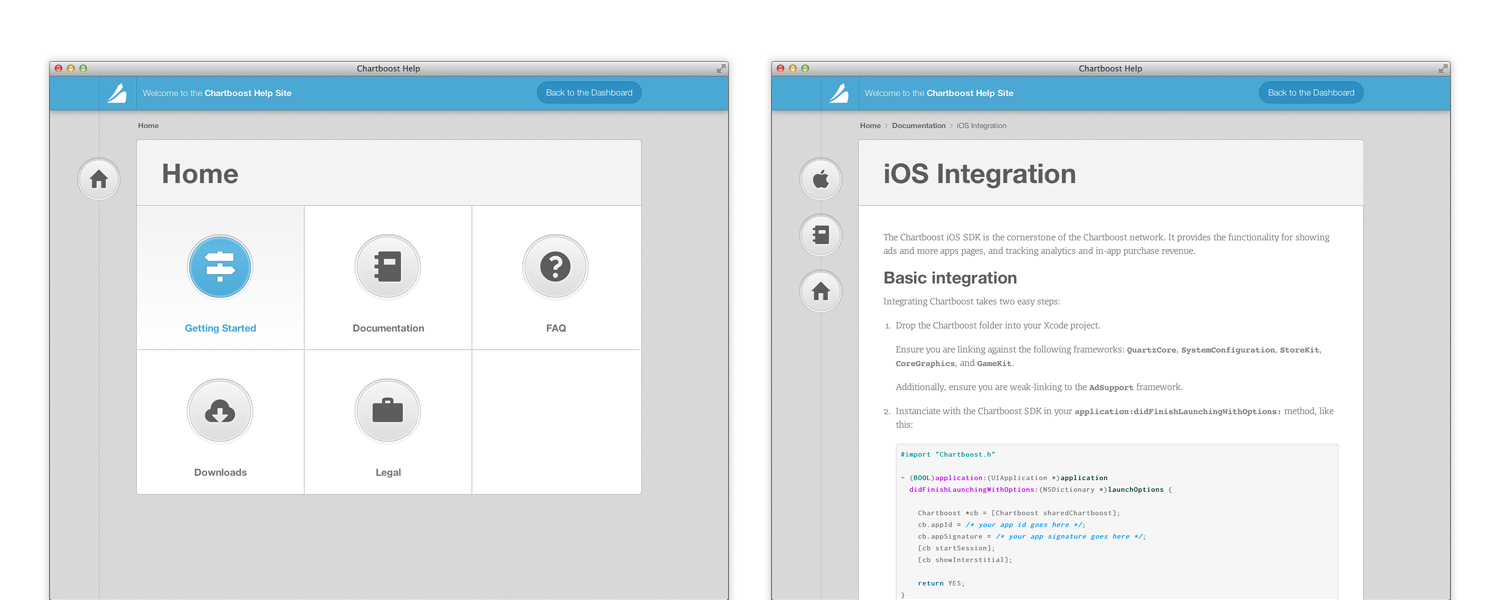The width and height of the screenshot is (1500, 600).
Task: Click the "cb.appSignature" code line
Action: [x=1032, y=536]
